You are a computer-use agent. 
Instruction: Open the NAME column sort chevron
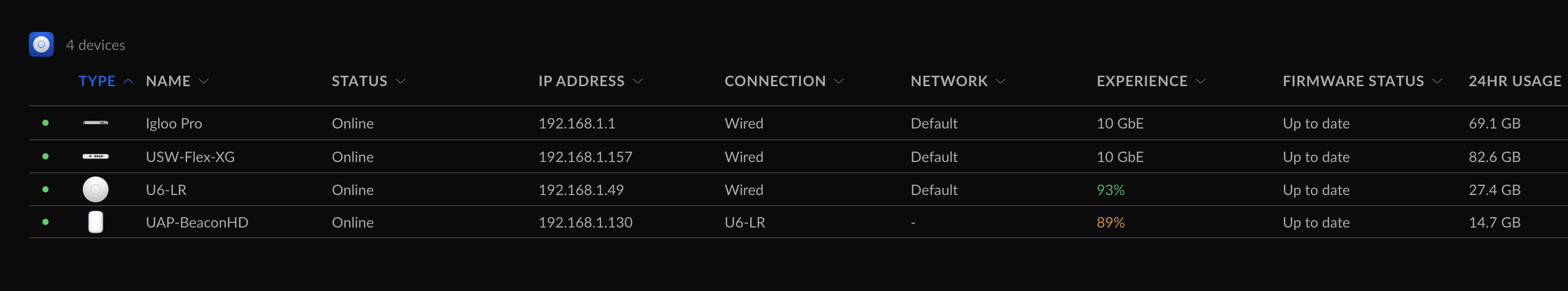tap(204, 82)
